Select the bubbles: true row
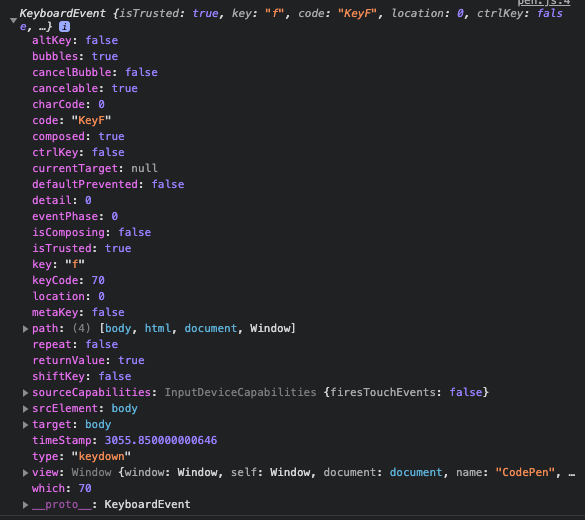Viewport: 585px width, 520px height. tap(75, 56)
